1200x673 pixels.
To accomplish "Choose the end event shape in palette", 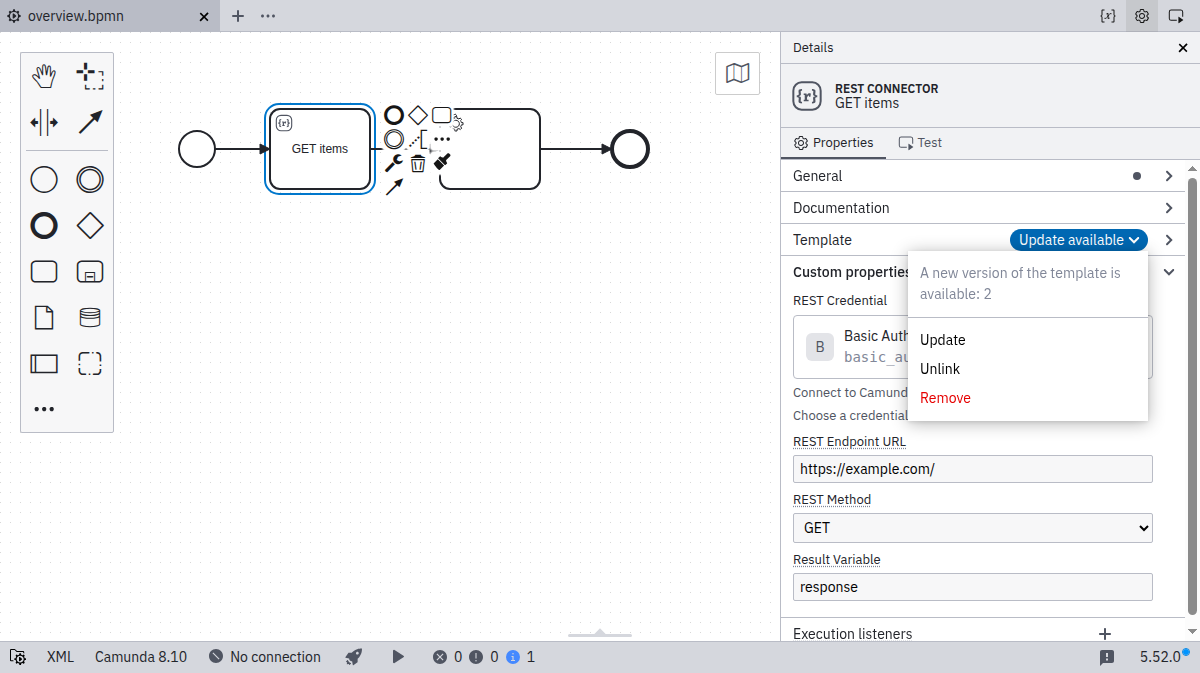I will click(x=44, y=226).
